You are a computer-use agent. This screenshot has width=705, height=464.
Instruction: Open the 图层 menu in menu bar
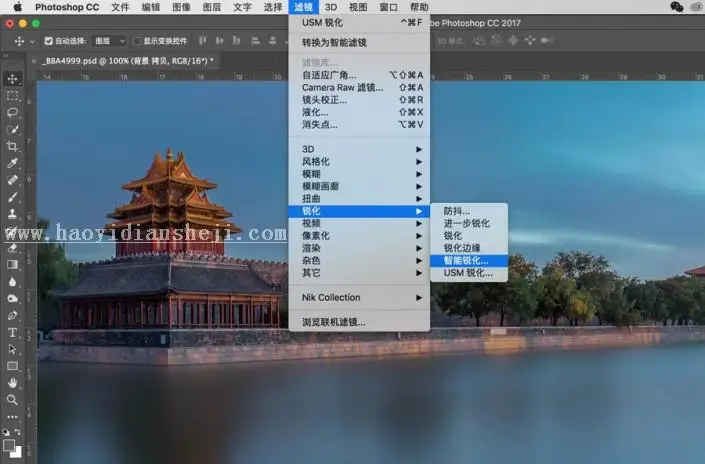click(212, 7)
